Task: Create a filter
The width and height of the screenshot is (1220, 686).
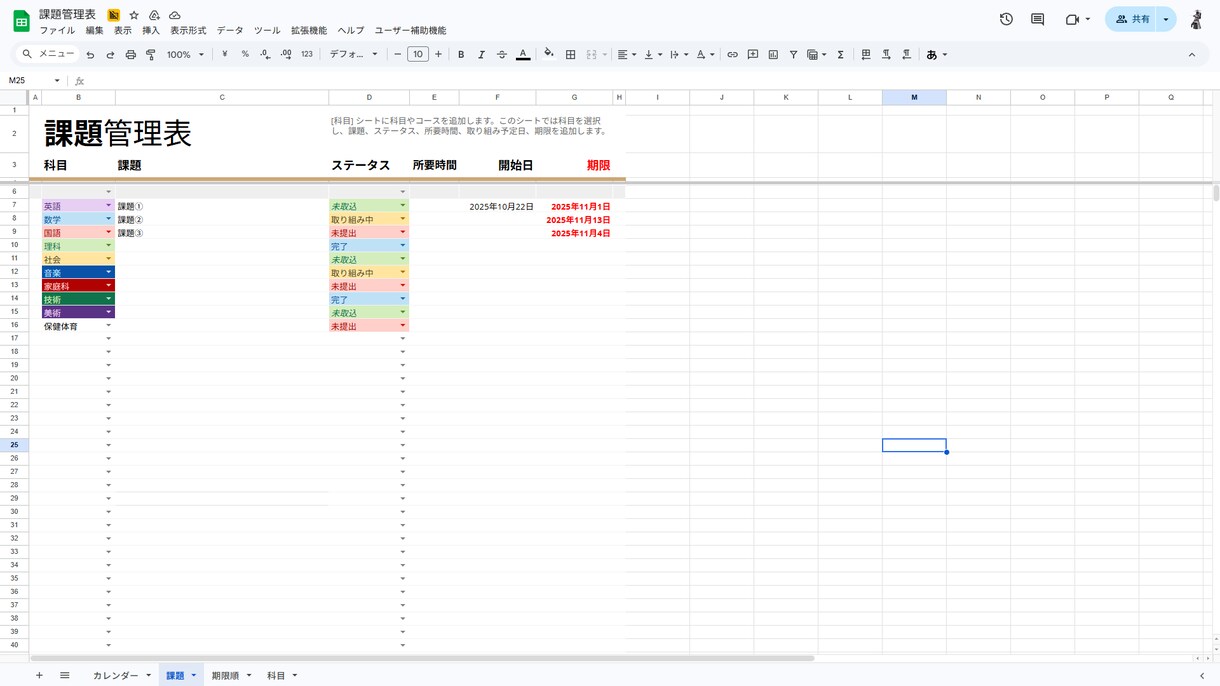Action: [x=793, y=55]
